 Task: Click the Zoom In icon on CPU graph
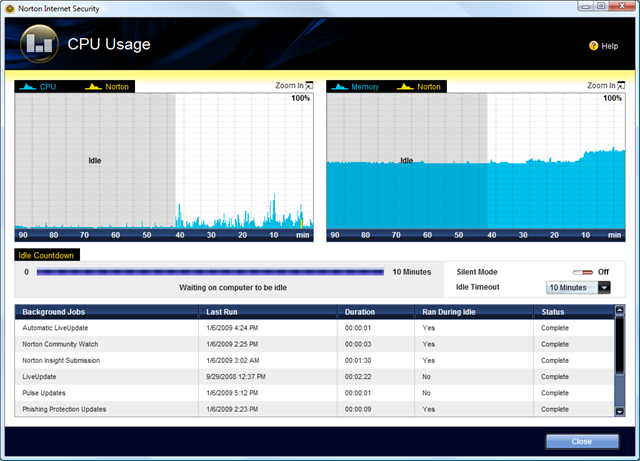(x=309, y=86)
